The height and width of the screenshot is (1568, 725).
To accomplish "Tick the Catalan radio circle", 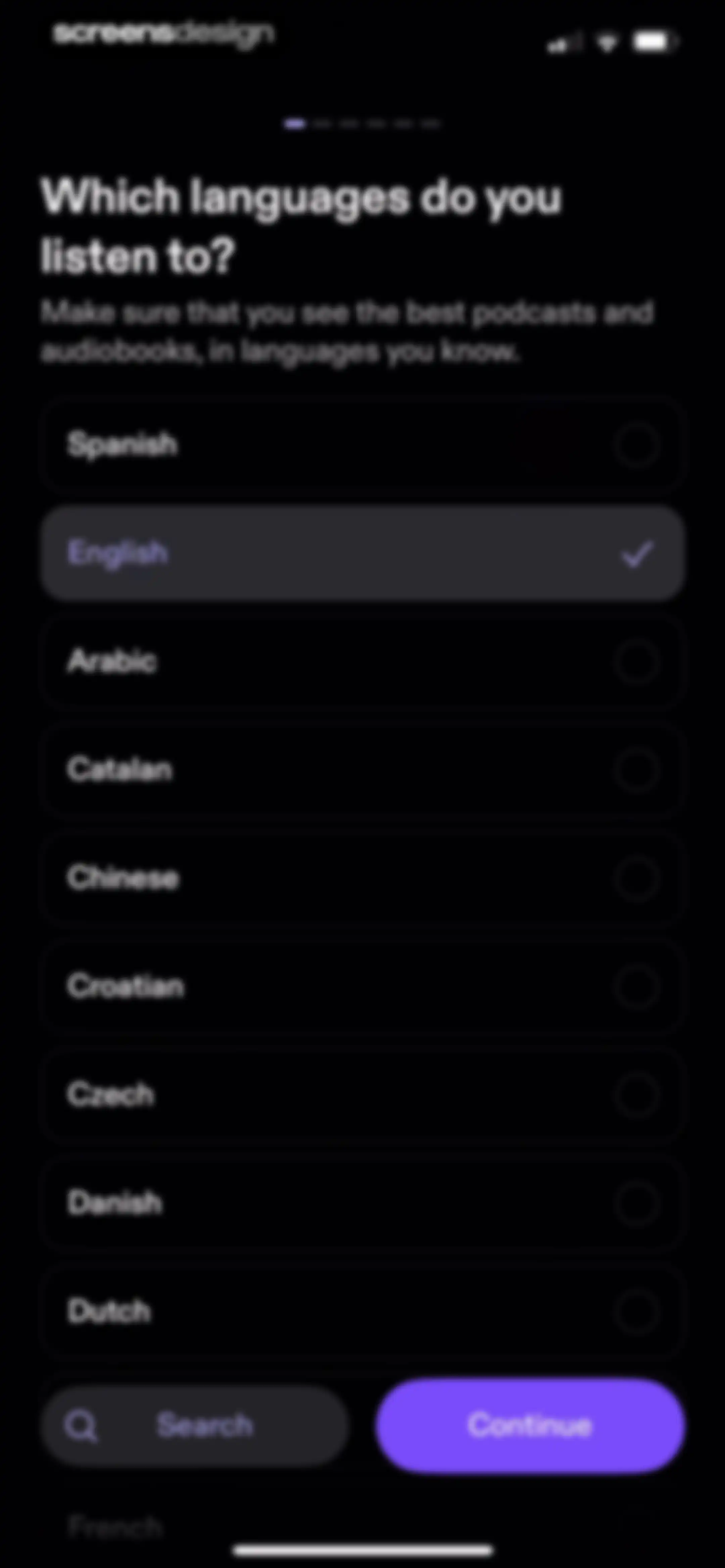I will point(636,770).
